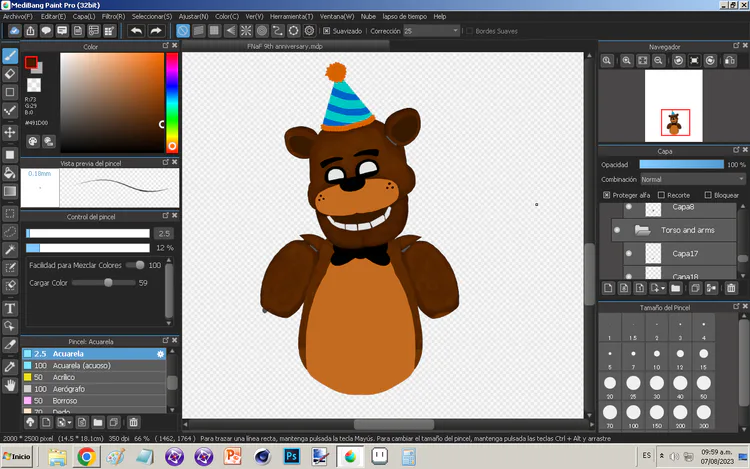
Task: Select the radial snap tool in toolbar
Action: (x=246, y=31)
